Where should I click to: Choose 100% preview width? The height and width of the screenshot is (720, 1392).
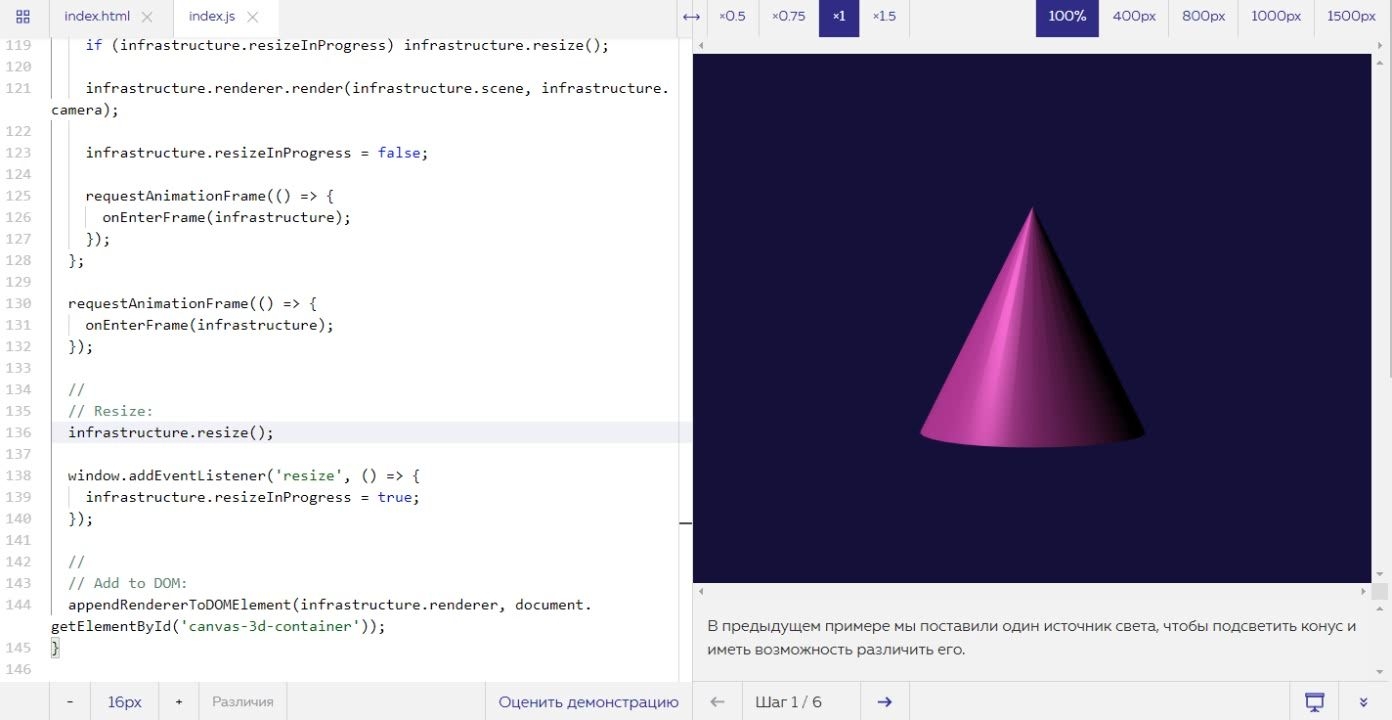[1067, 17]
